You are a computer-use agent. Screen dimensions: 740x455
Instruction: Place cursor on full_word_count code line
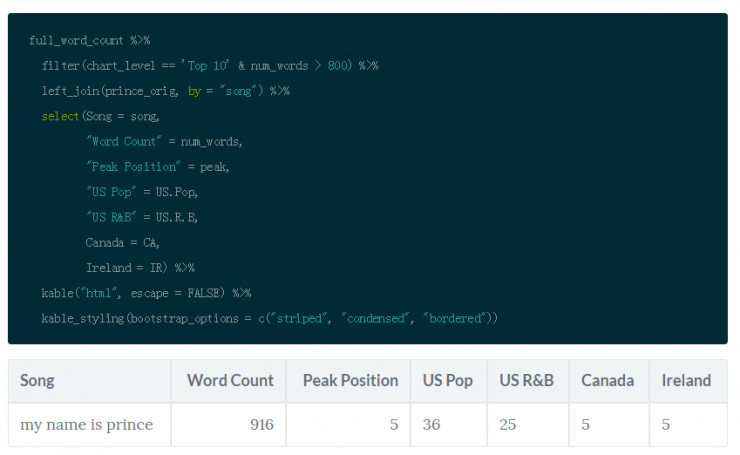[x=89, y=40]
